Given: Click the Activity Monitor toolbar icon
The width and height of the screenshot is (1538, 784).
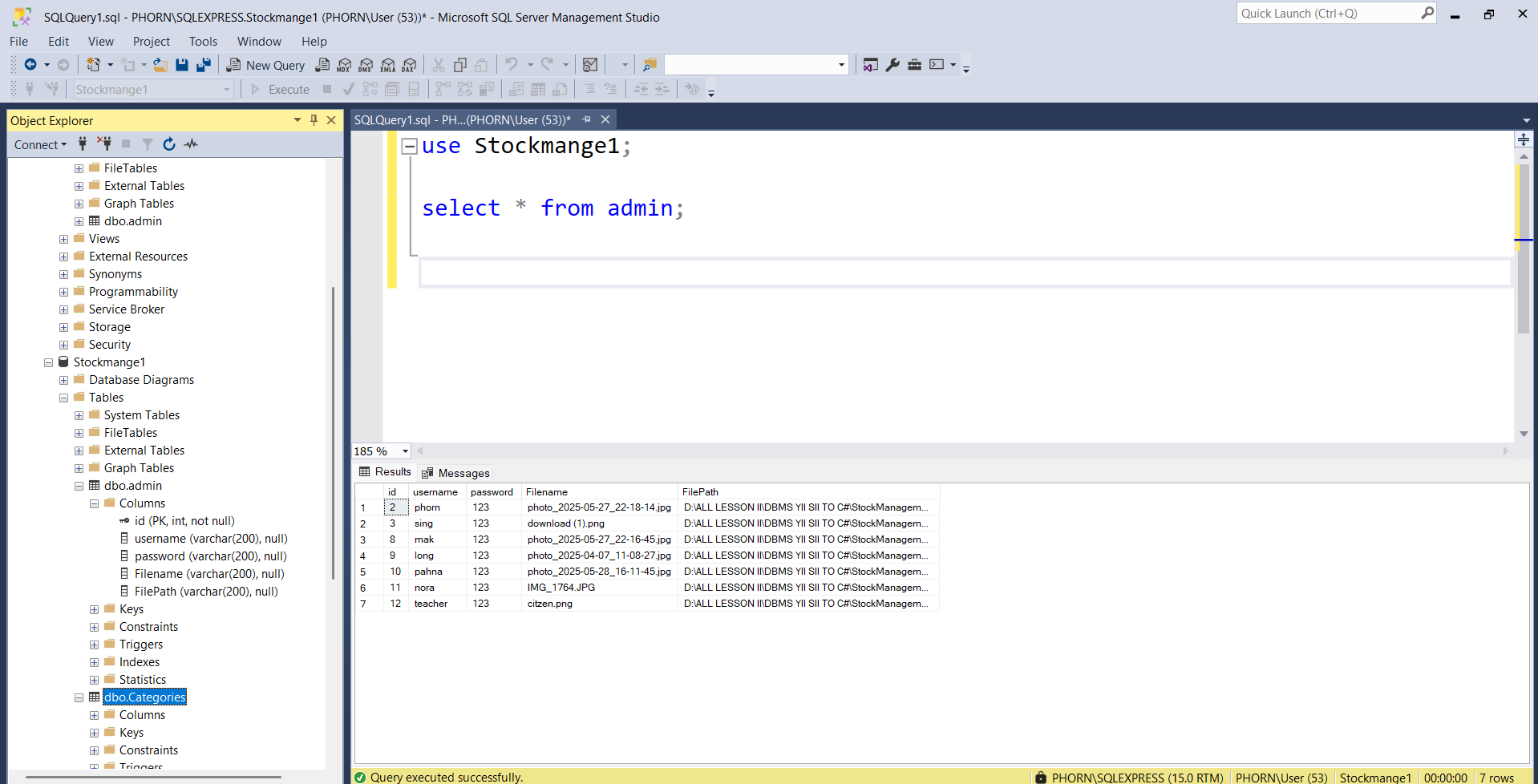Looking at the screenshot, I should click(x=590, y=65).
